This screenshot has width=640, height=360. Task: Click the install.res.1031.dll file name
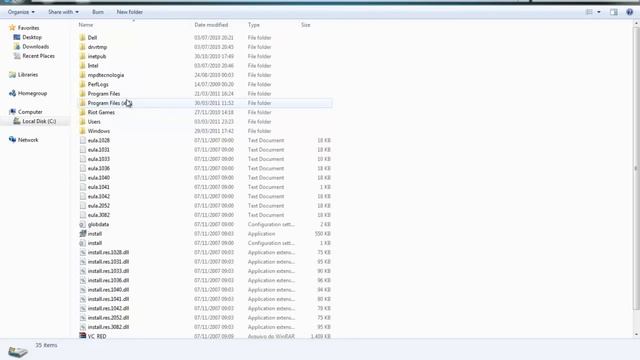108,262
